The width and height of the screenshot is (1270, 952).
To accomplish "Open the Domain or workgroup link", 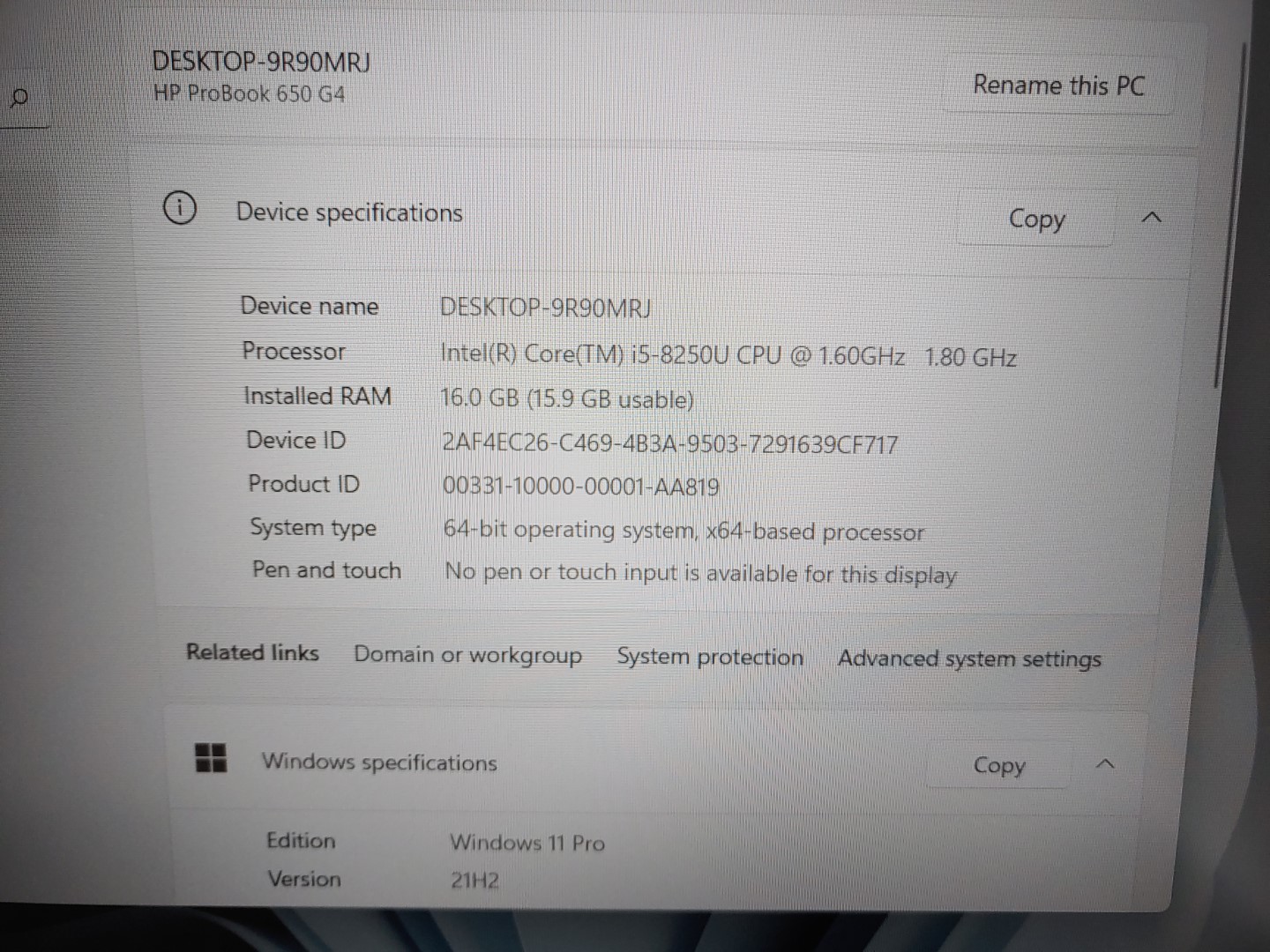I will (467, 655).
